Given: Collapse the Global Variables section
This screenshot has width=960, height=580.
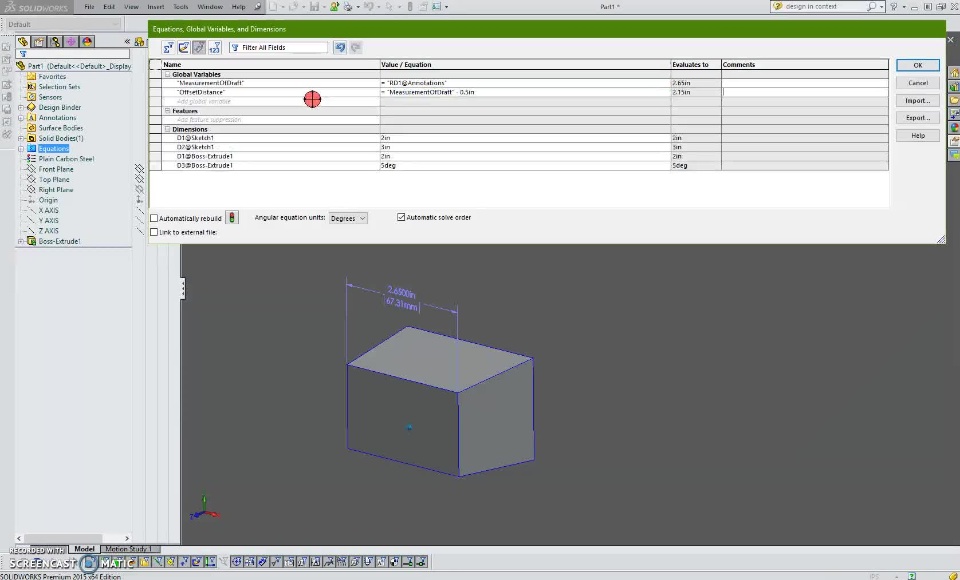Looking at the screenshot, I should tap(167, 74).
